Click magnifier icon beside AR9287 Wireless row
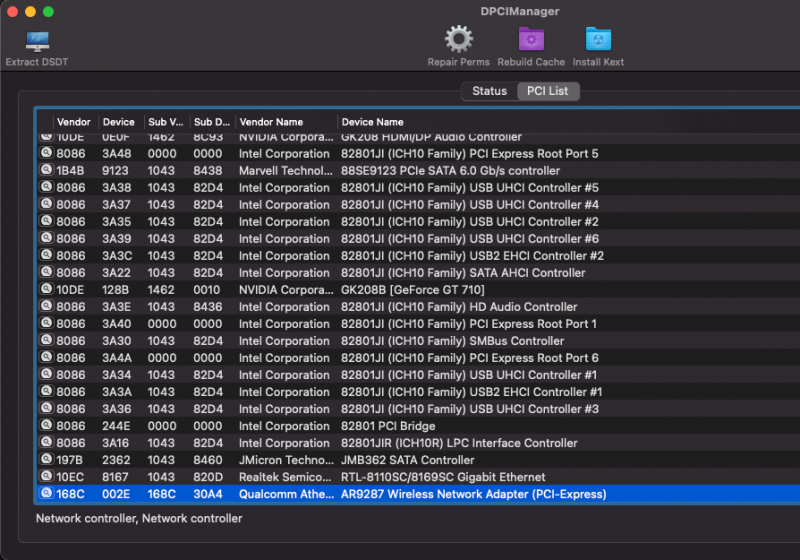Screen dimensions: 800x560 click(46, 494)
